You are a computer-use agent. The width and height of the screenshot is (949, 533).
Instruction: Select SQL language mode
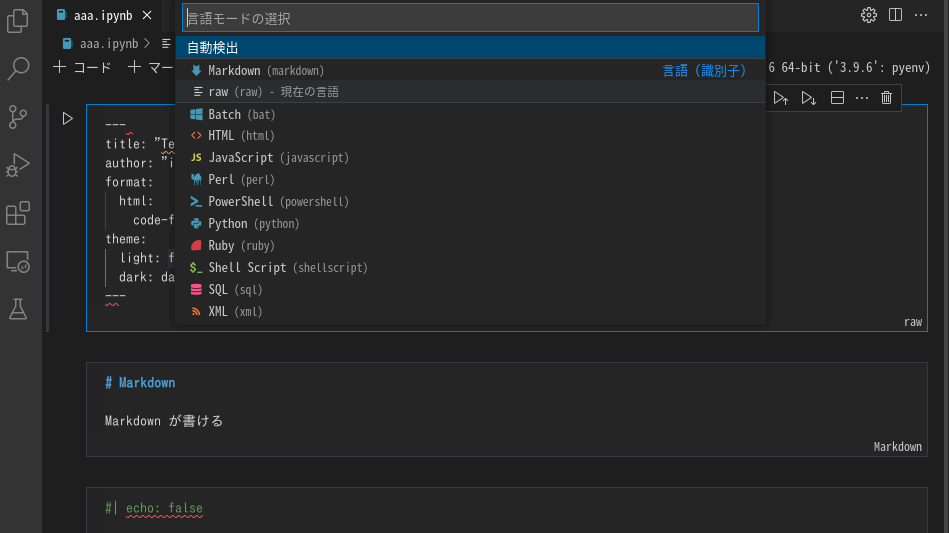(x=470, y=290)
